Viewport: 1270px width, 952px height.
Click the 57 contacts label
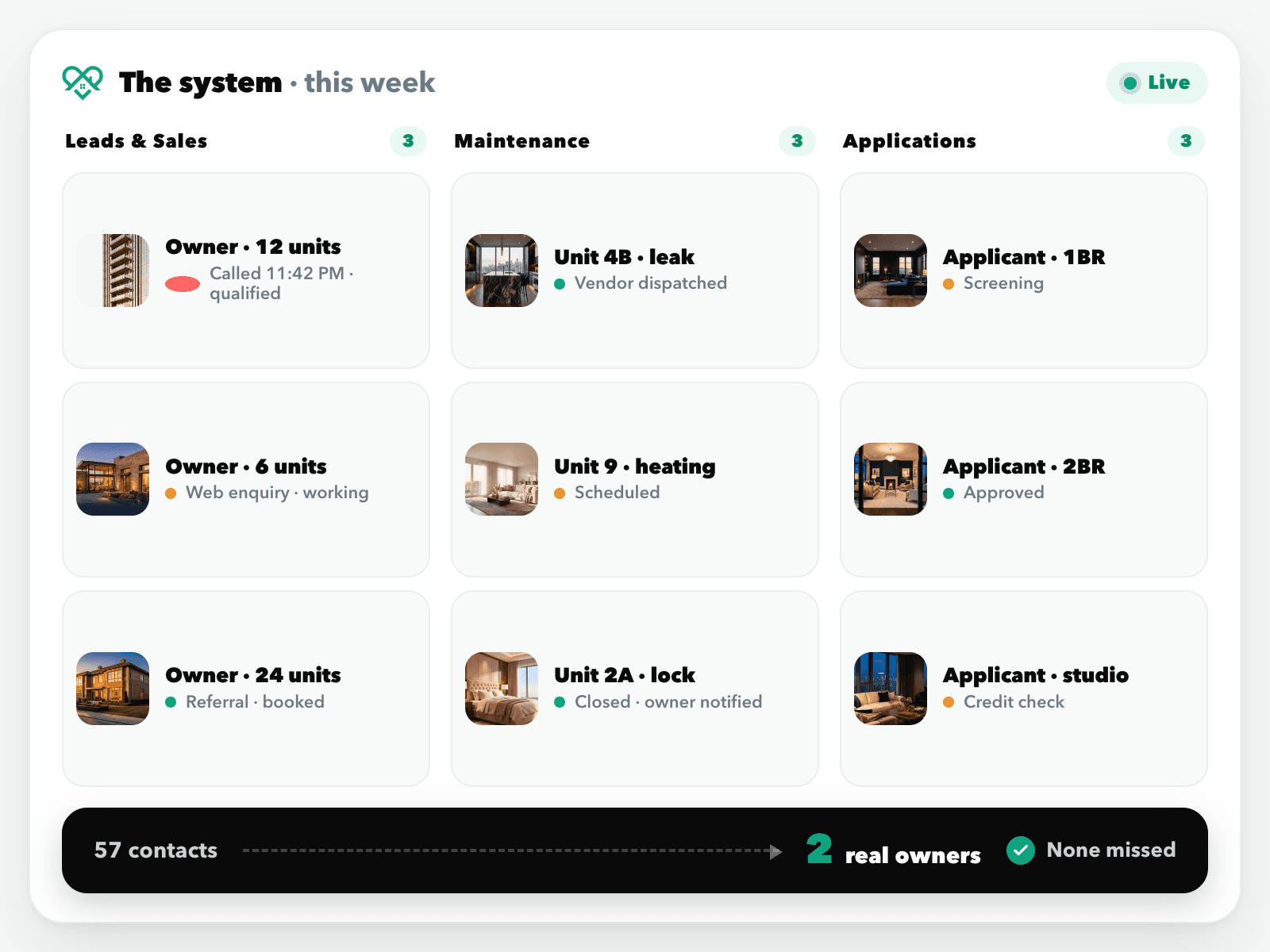156,850
